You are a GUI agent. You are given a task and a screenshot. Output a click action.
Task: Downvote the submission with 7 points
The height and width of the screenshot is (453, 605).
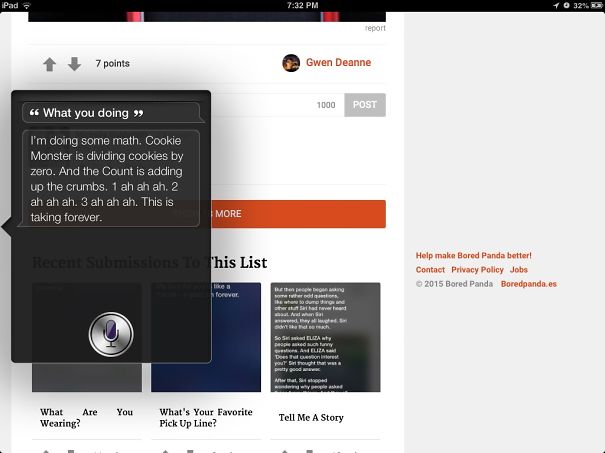pyautogui.click(x=74, y=64)
